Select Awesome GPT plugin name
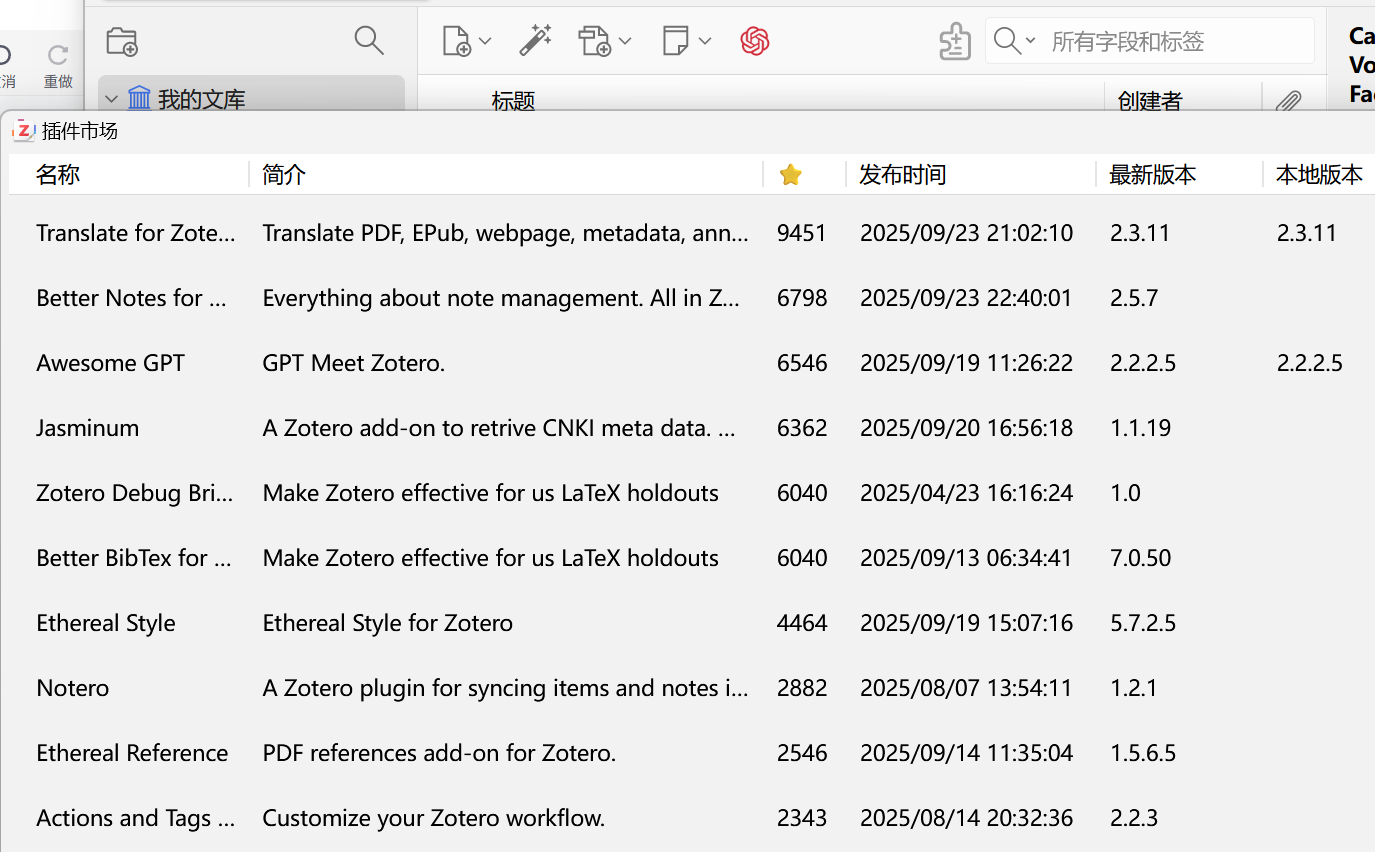This screenshot has width=1375, height=852. coord(110,362)
